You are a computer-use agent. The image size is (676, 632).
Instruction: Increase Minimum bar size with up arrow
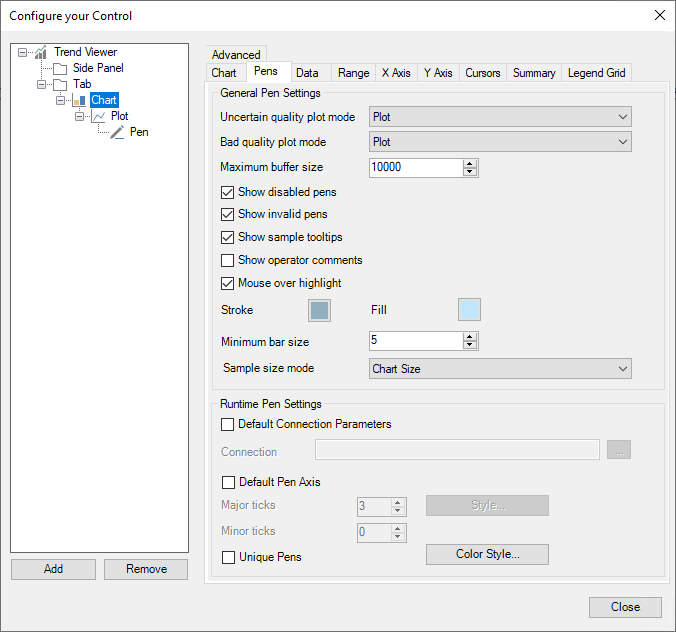point(470,337)
